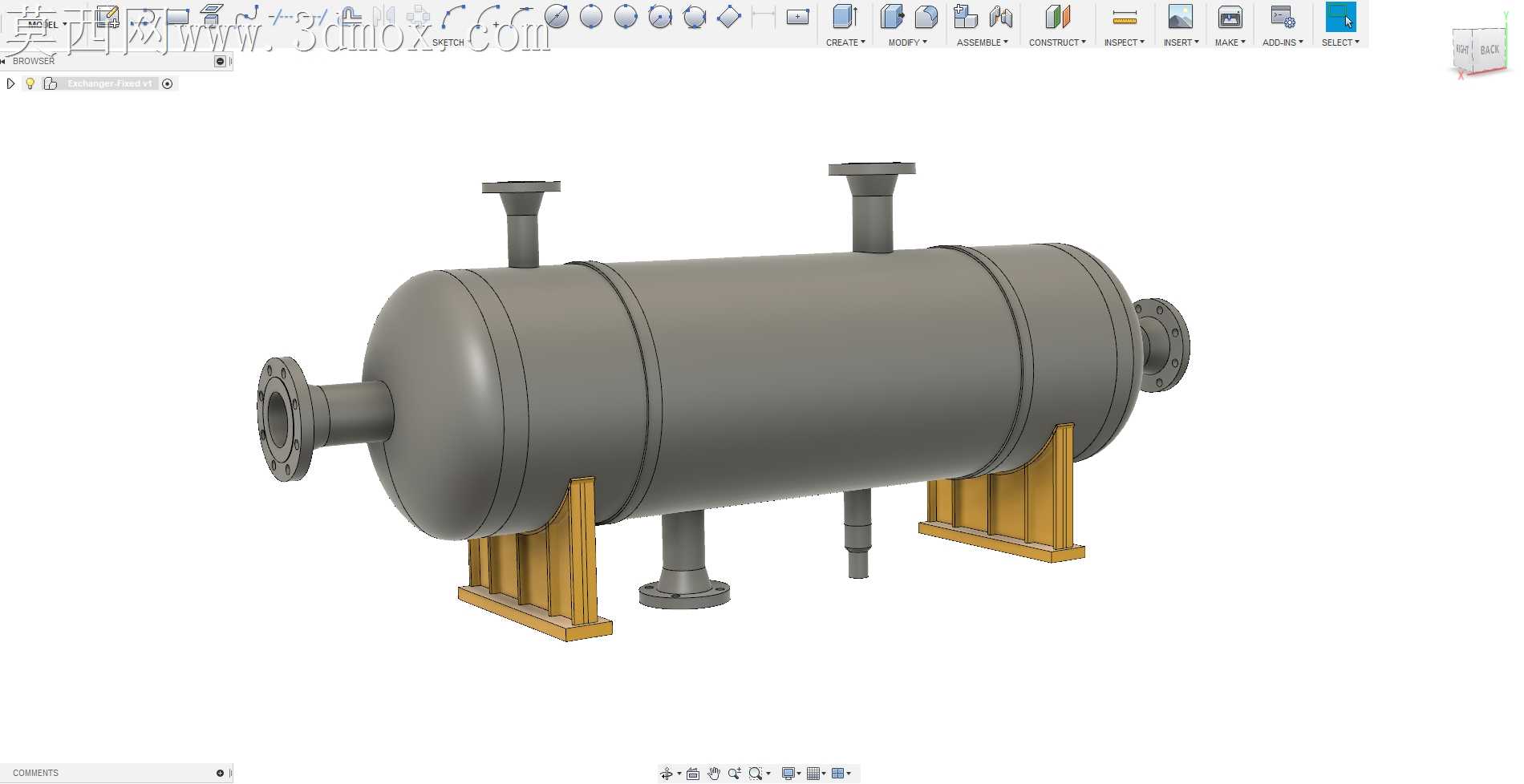Open Display Settings monitor icon
This screenshot has width=1524, height=784.
(788, 774)
